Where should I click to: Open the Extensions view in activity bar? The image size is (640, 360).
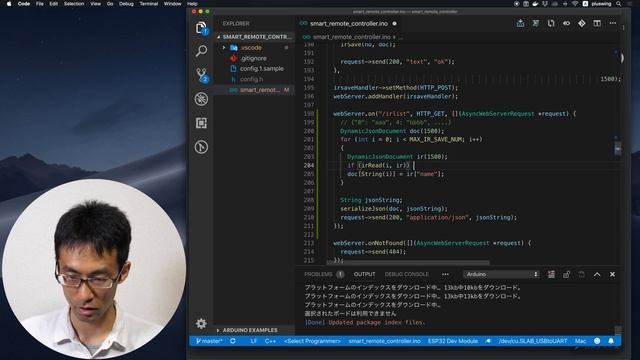pyautogui.click(x=201, y=123)
